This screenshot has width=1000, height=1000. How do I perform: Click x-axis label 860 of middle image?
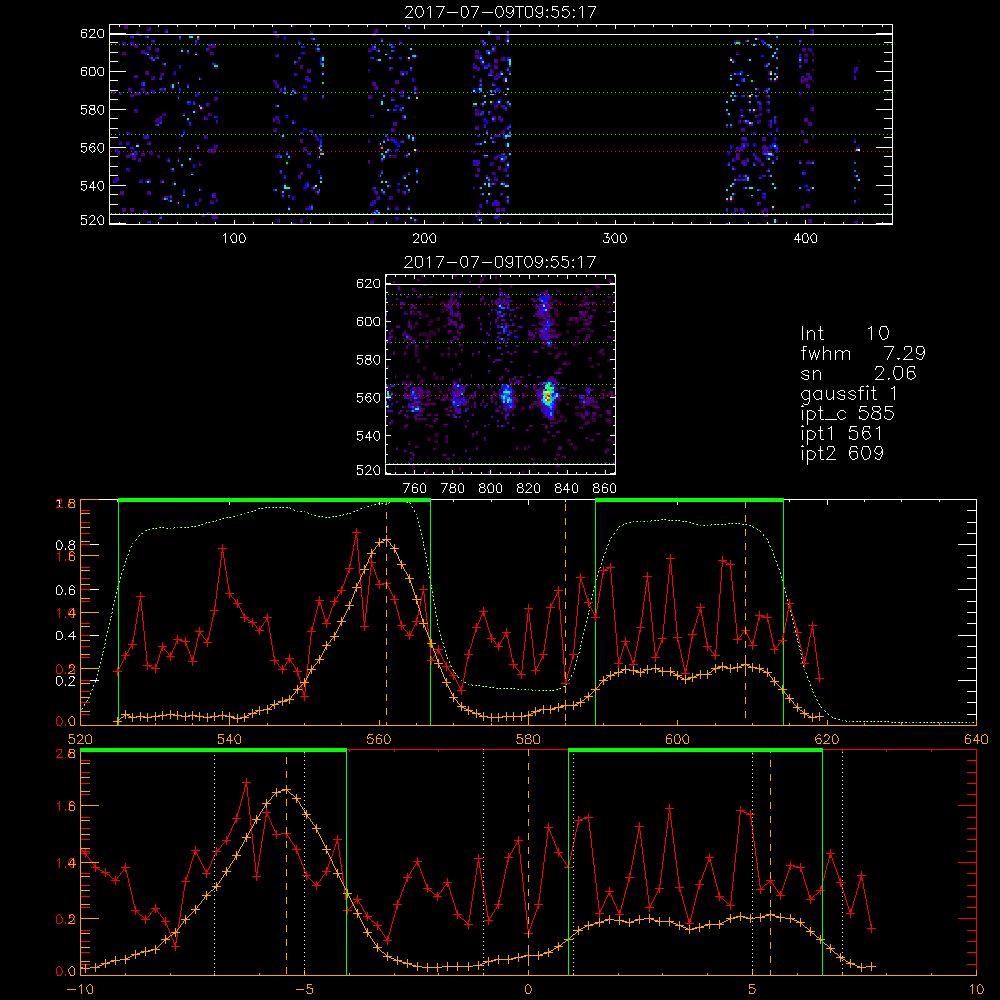click(x=605, y=489)
